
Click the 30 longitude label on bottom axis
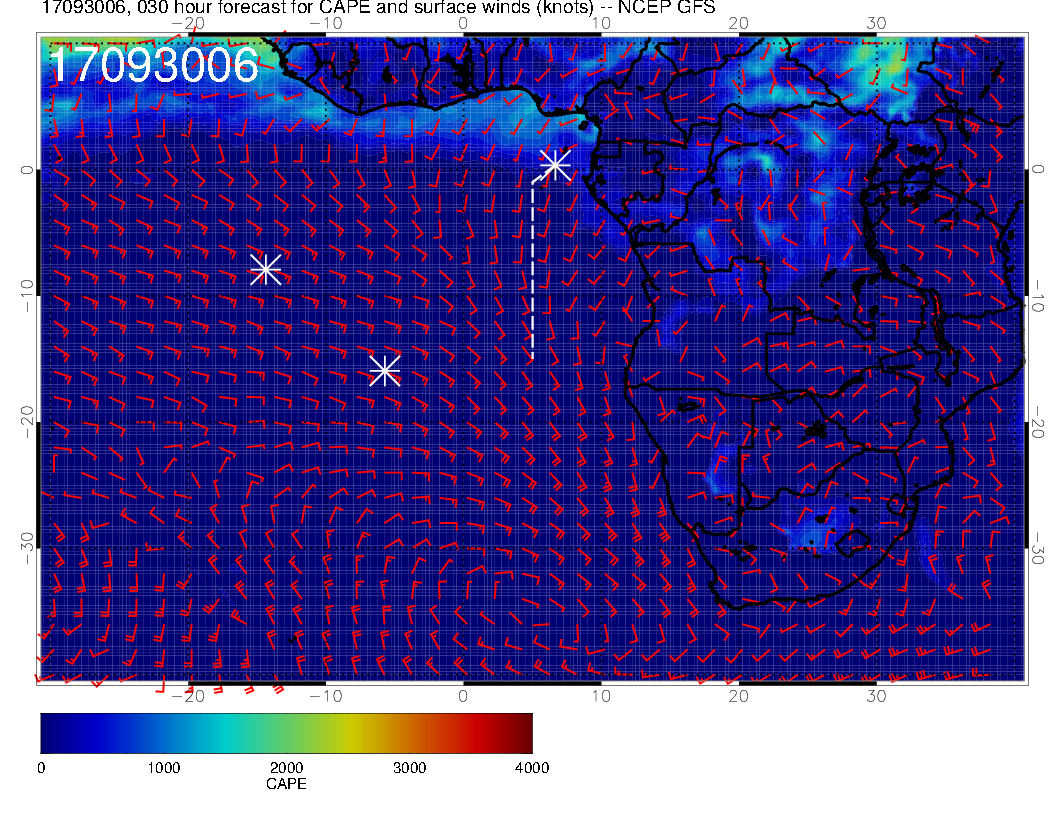coord(876,695)
